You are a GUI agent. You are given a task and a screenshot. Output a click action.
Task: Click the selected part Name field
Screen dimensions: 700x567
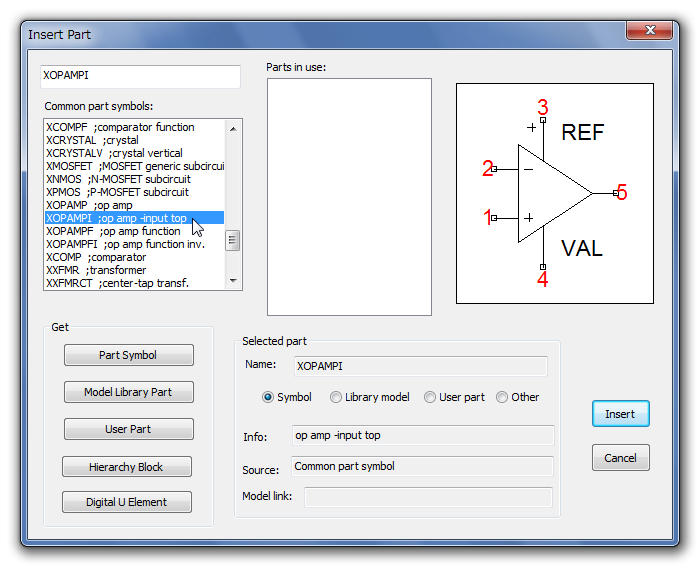tap(421, 366)
